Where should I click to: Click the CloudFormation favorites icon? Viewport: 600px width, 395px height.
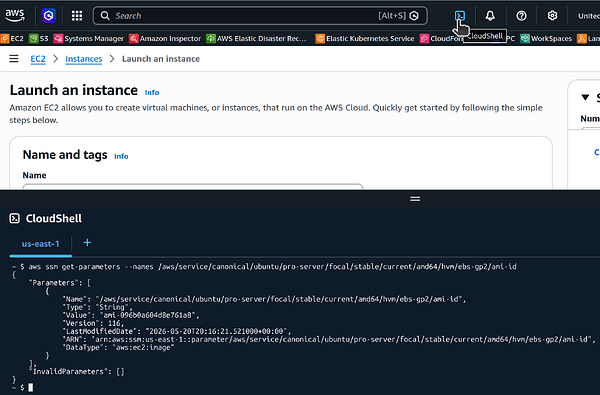click(424, 39)
